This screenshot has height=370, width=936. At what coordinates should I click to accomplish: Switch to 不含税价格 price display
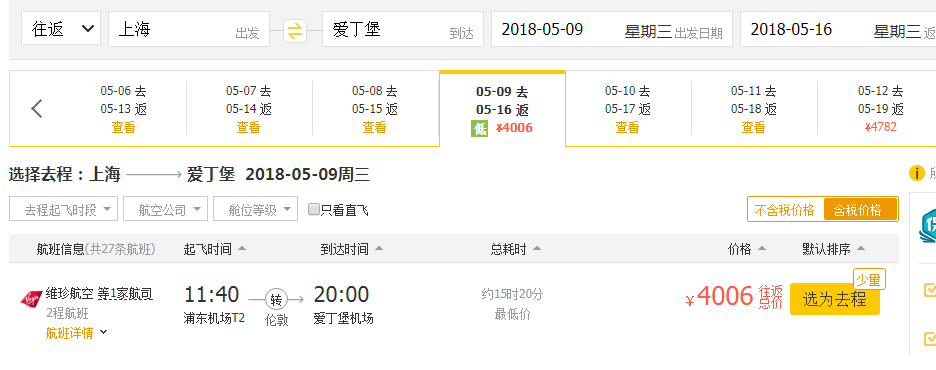click(785, 209)
